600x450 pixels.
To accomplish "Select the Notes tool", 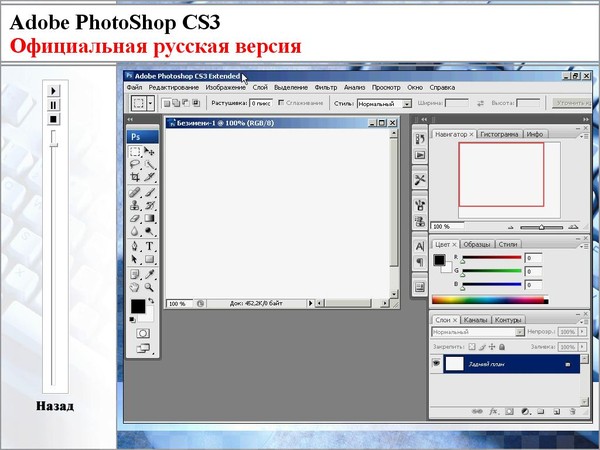I will (135, 274).
